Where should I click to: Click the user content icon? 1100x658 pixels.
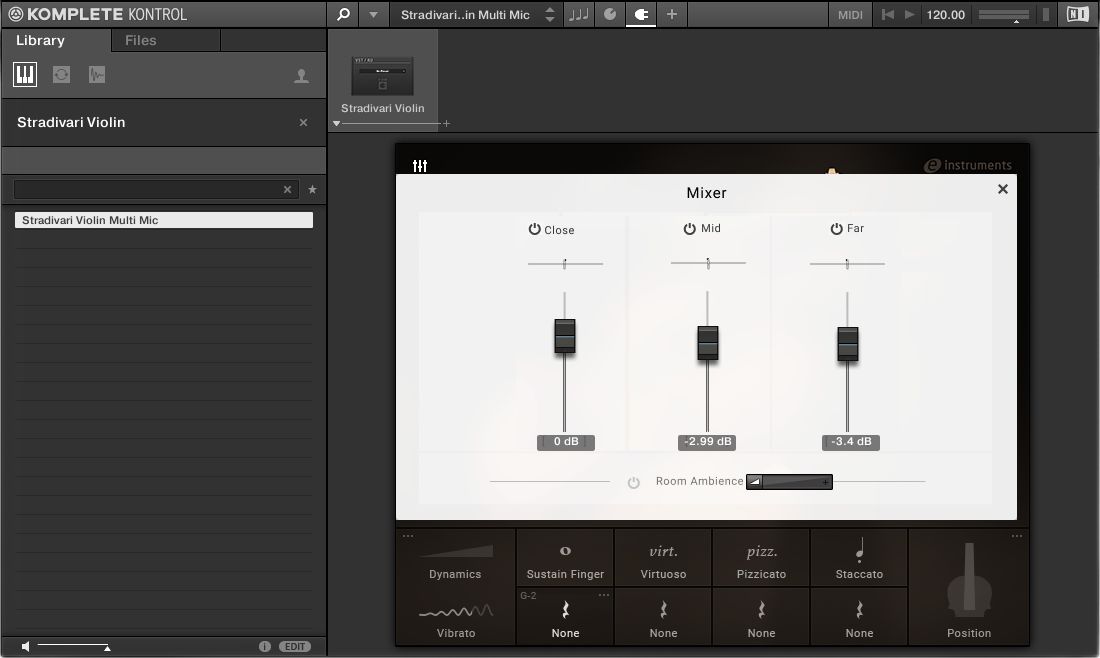click(x=302, y=75)
